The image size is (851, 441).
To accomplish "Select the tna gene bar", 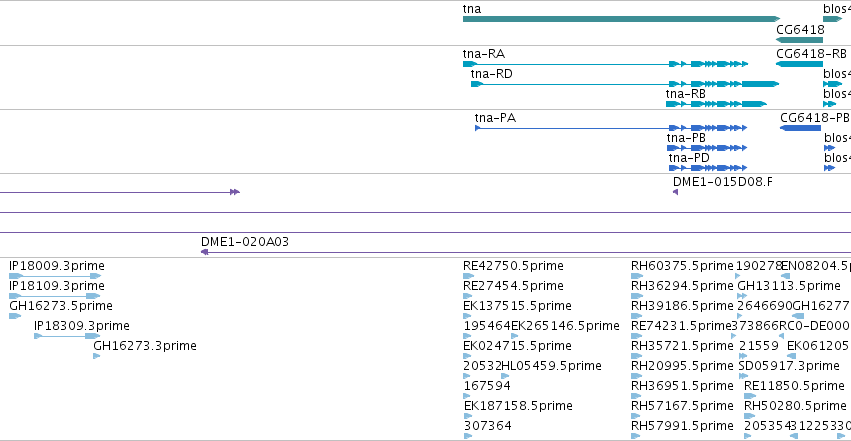I will [x=621, y=19].
